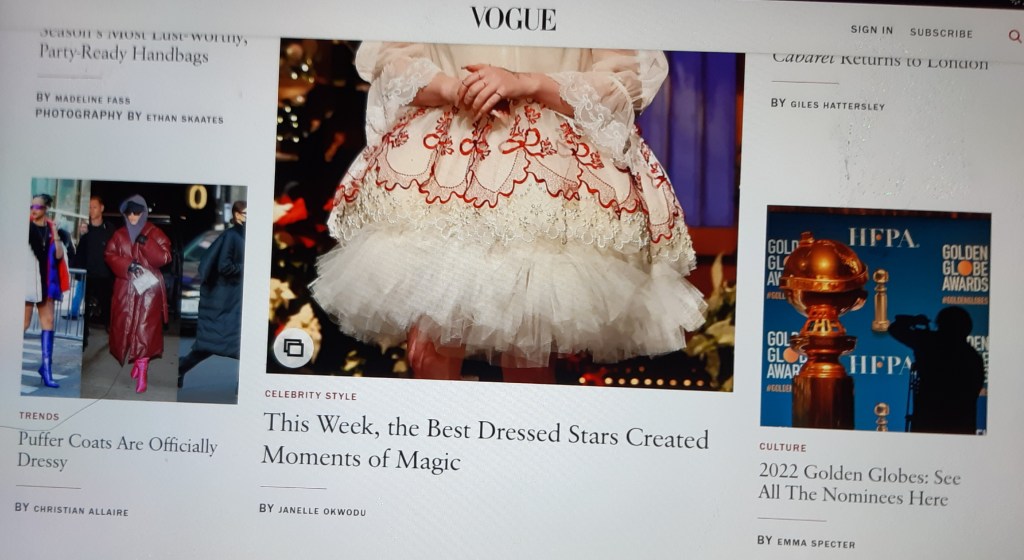The image size is (1024, 560).
Task: Open photographer Ethan Skaates link
Action: click(x=185, y=118)
